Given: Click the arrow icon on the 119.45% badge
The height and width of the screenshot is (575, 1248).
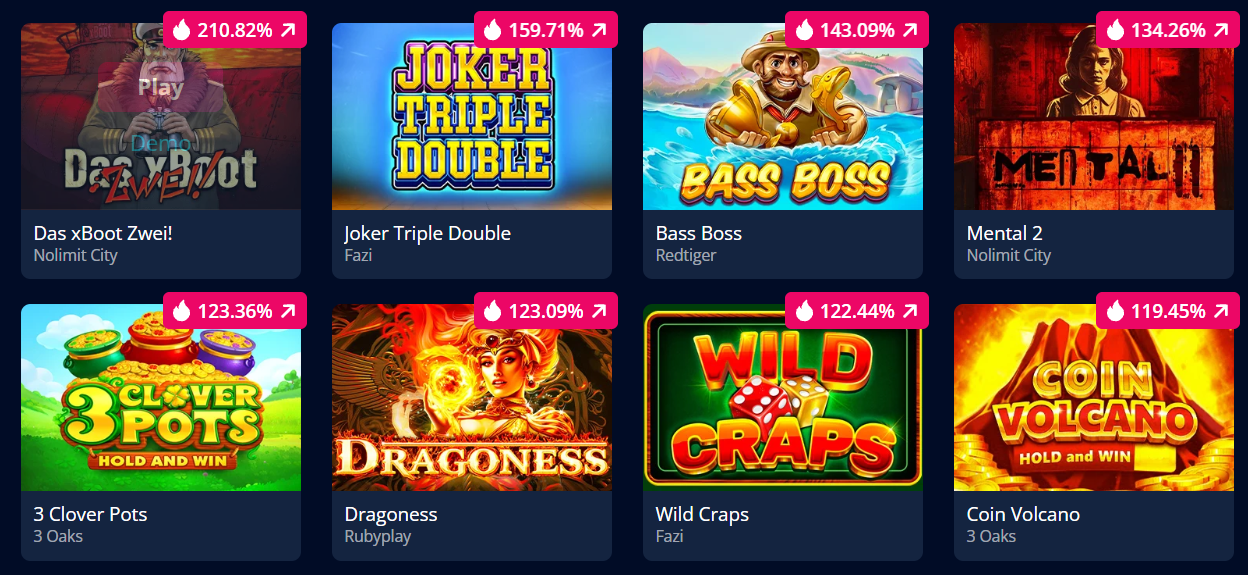Looking at the screenshot, I should point(1221,311).
